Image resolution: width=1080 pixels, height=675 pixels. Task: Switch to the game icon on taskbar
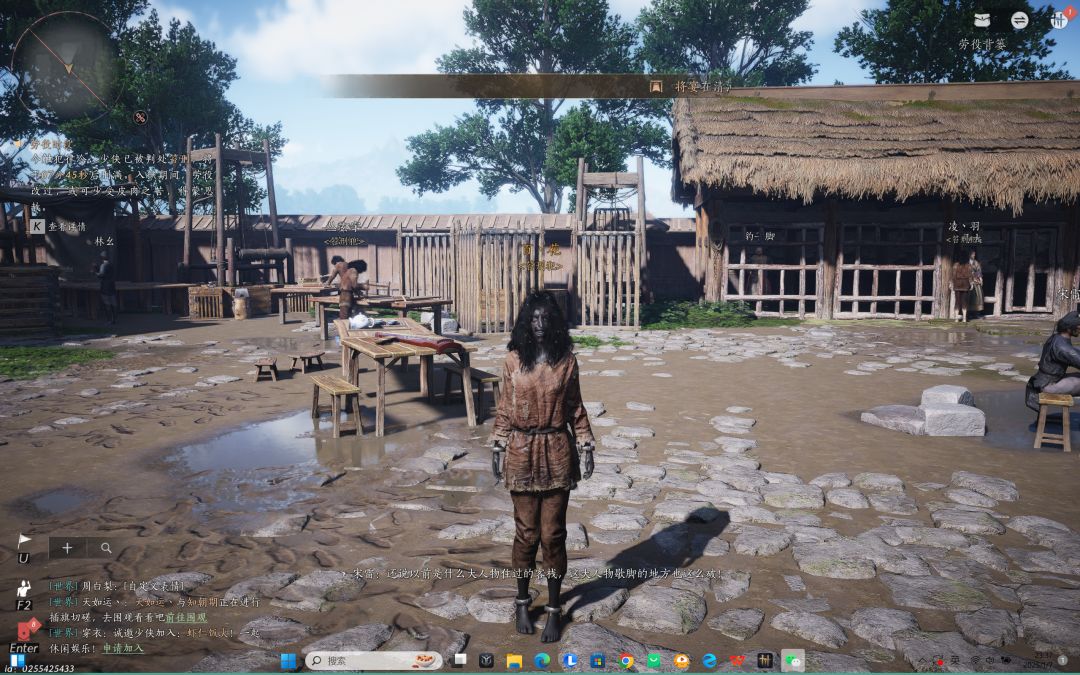click(x=765, y=661)
